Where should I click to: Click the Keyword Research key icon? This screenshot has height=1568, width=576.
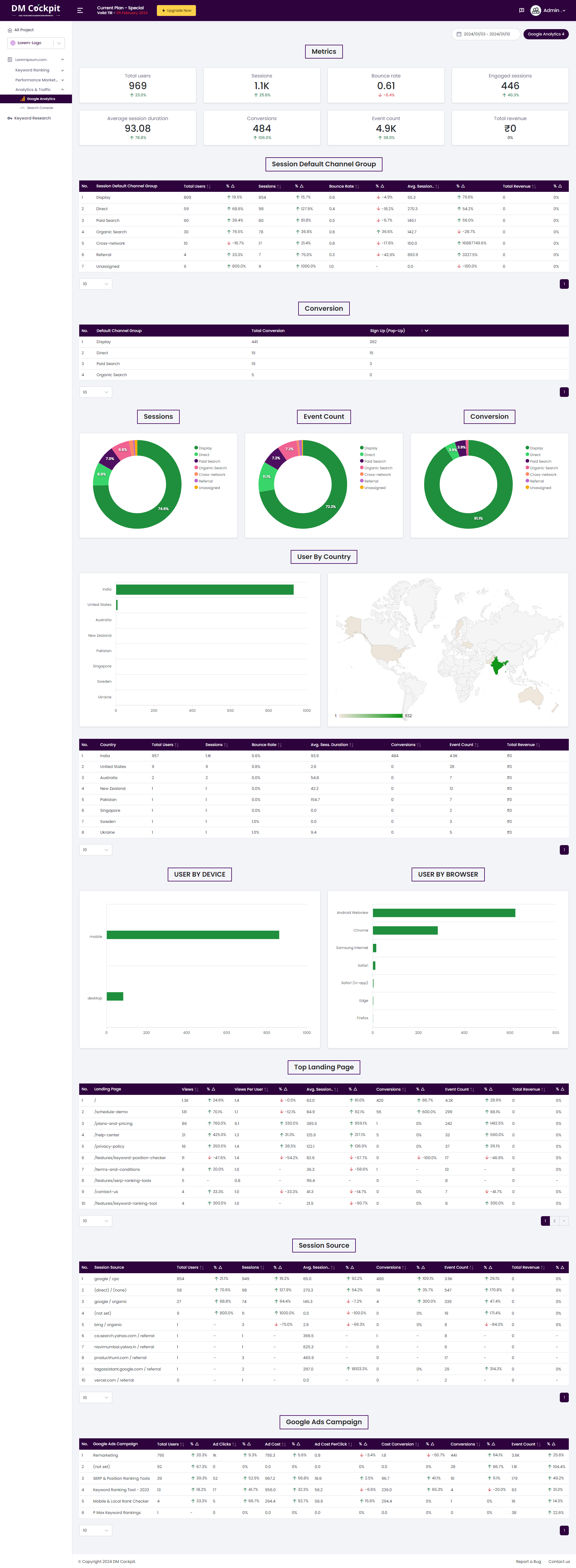click(x=10, y=118)
